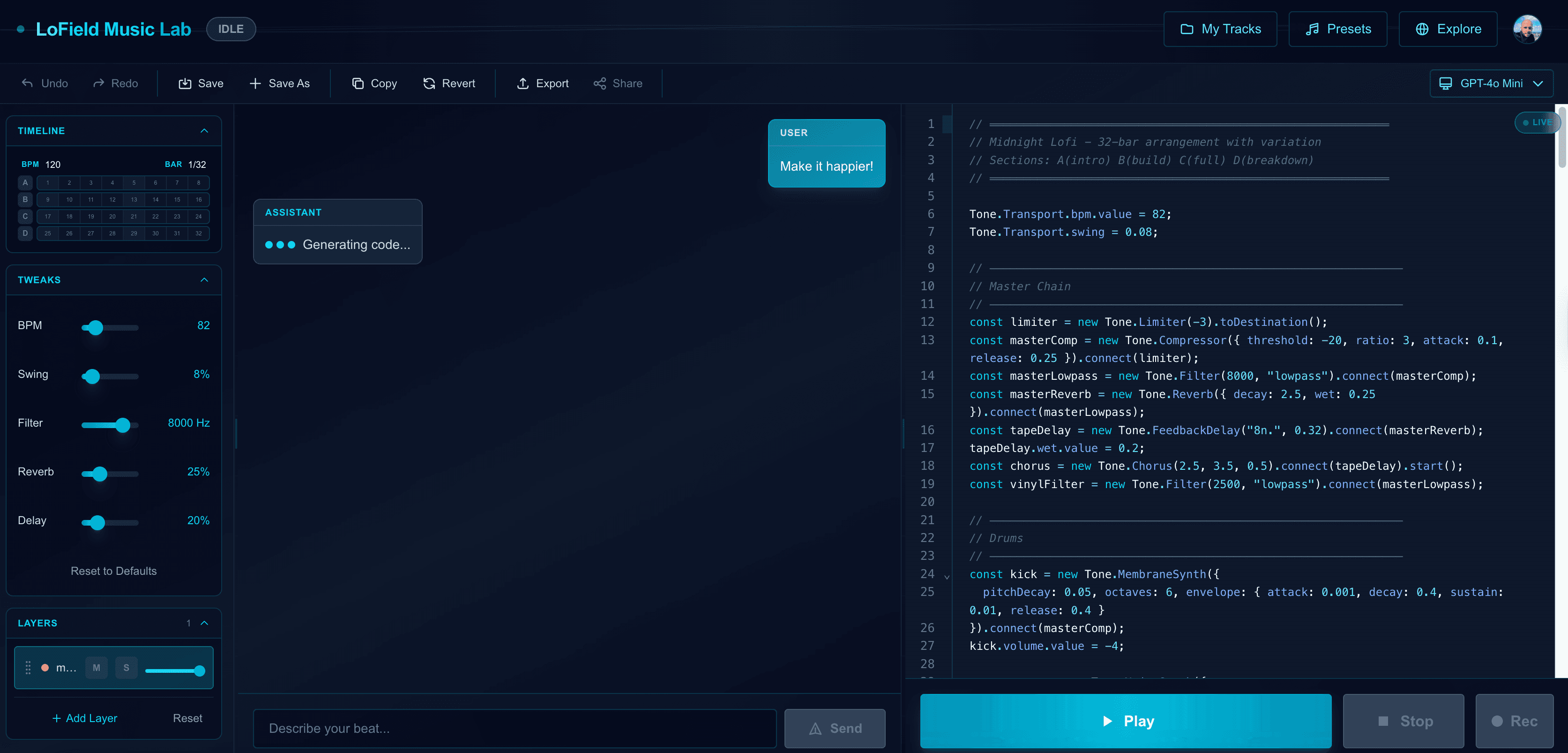This screenshot has width=1568, height=753.
Task: Toggle the LIVE indicator in code editor
Action: [x=1537, y=122]
